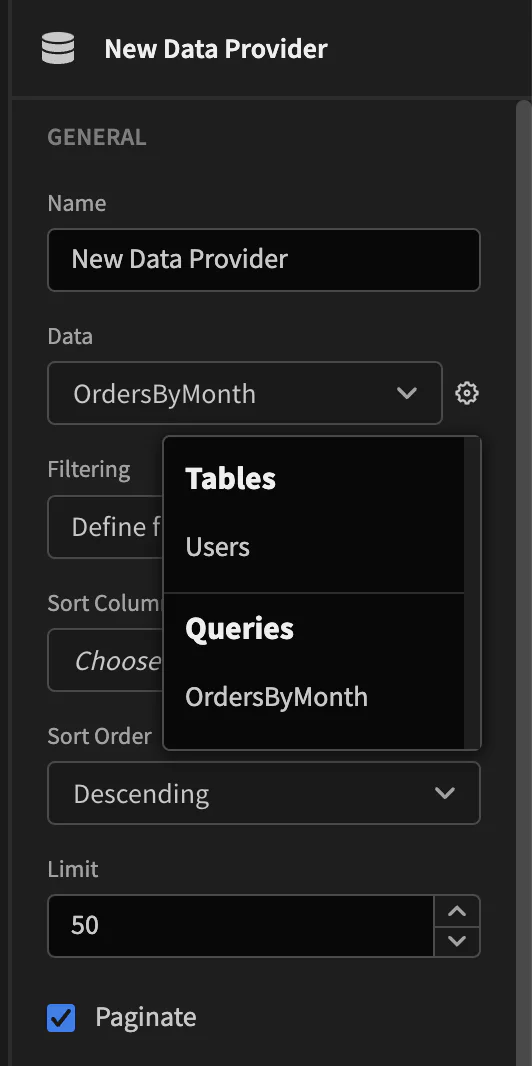Open the Sort Column chooser dropdown

click(105, 660)
